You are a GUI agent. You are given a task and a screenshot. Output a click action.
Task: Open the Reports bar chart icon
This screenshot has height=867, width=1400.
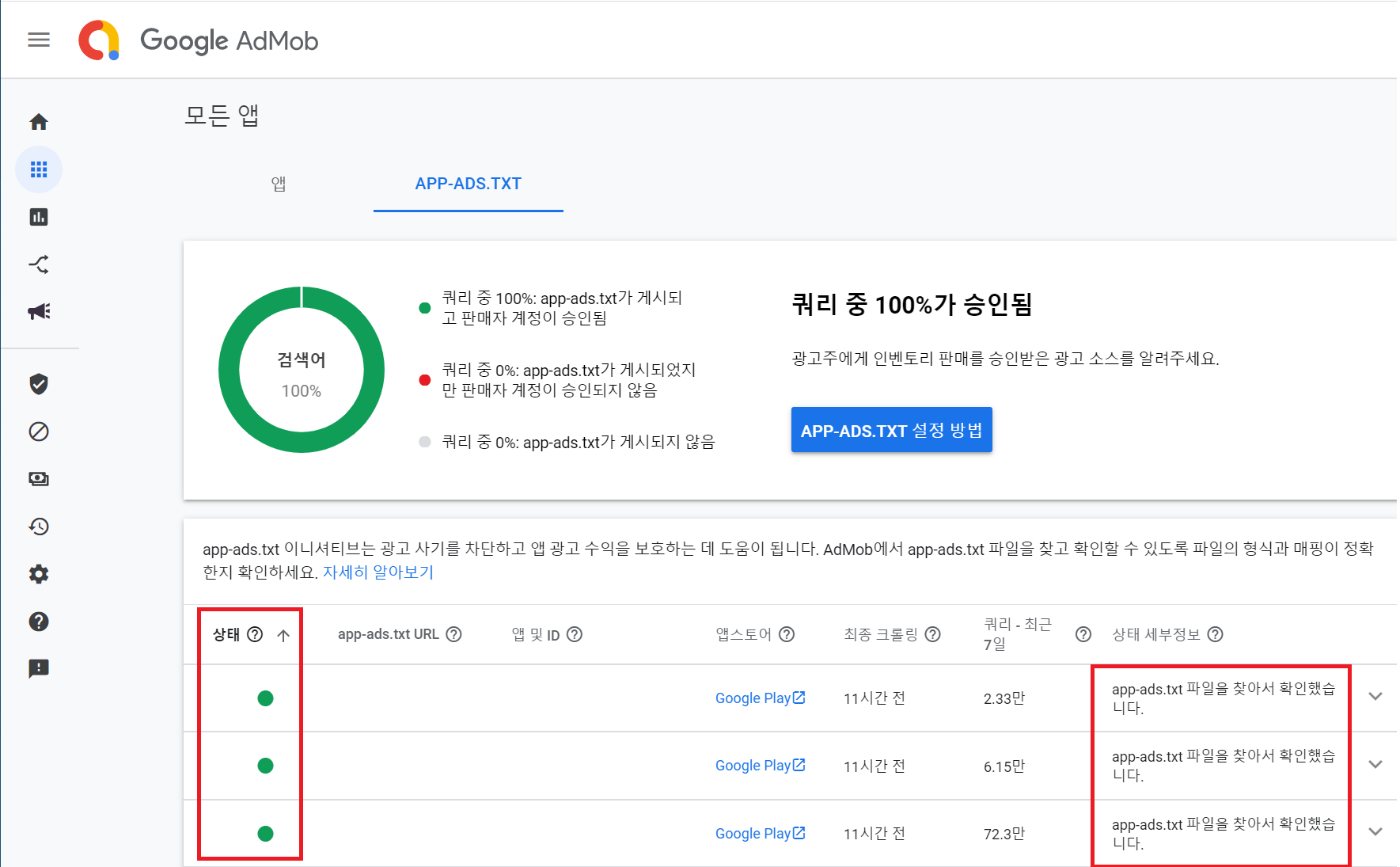39,217
